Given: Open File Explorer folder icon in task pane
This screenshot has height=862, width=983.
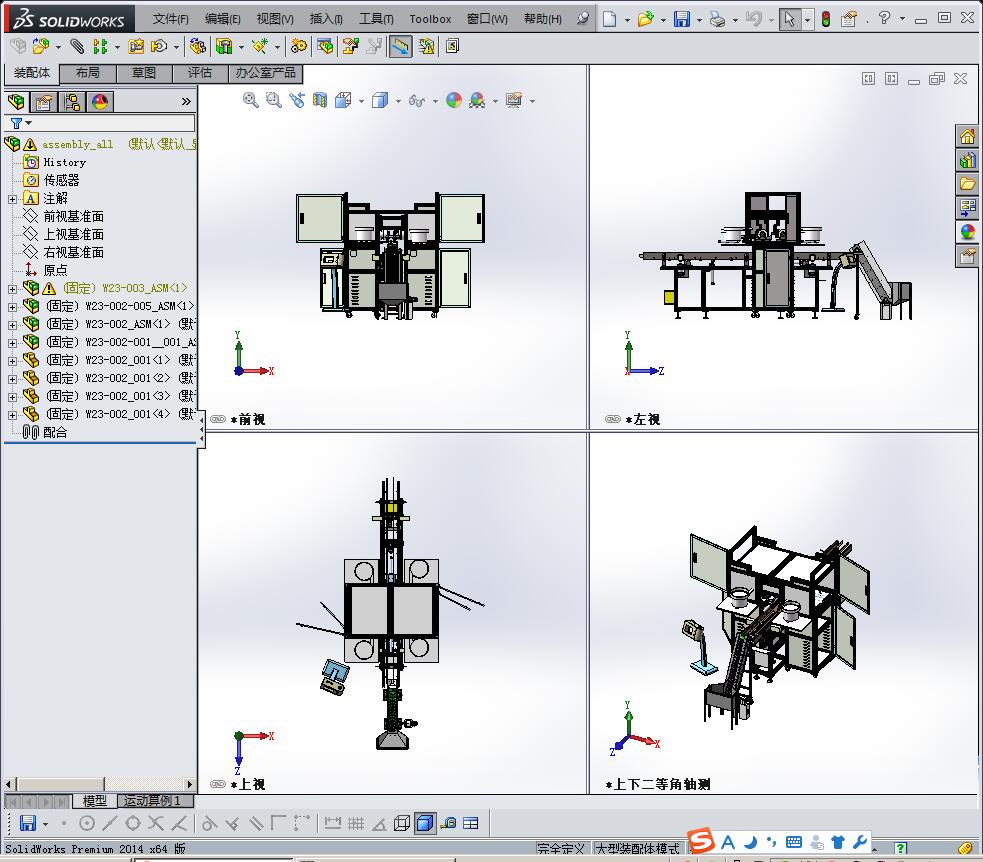Looking at the screenshot, I should click(967, 184).
